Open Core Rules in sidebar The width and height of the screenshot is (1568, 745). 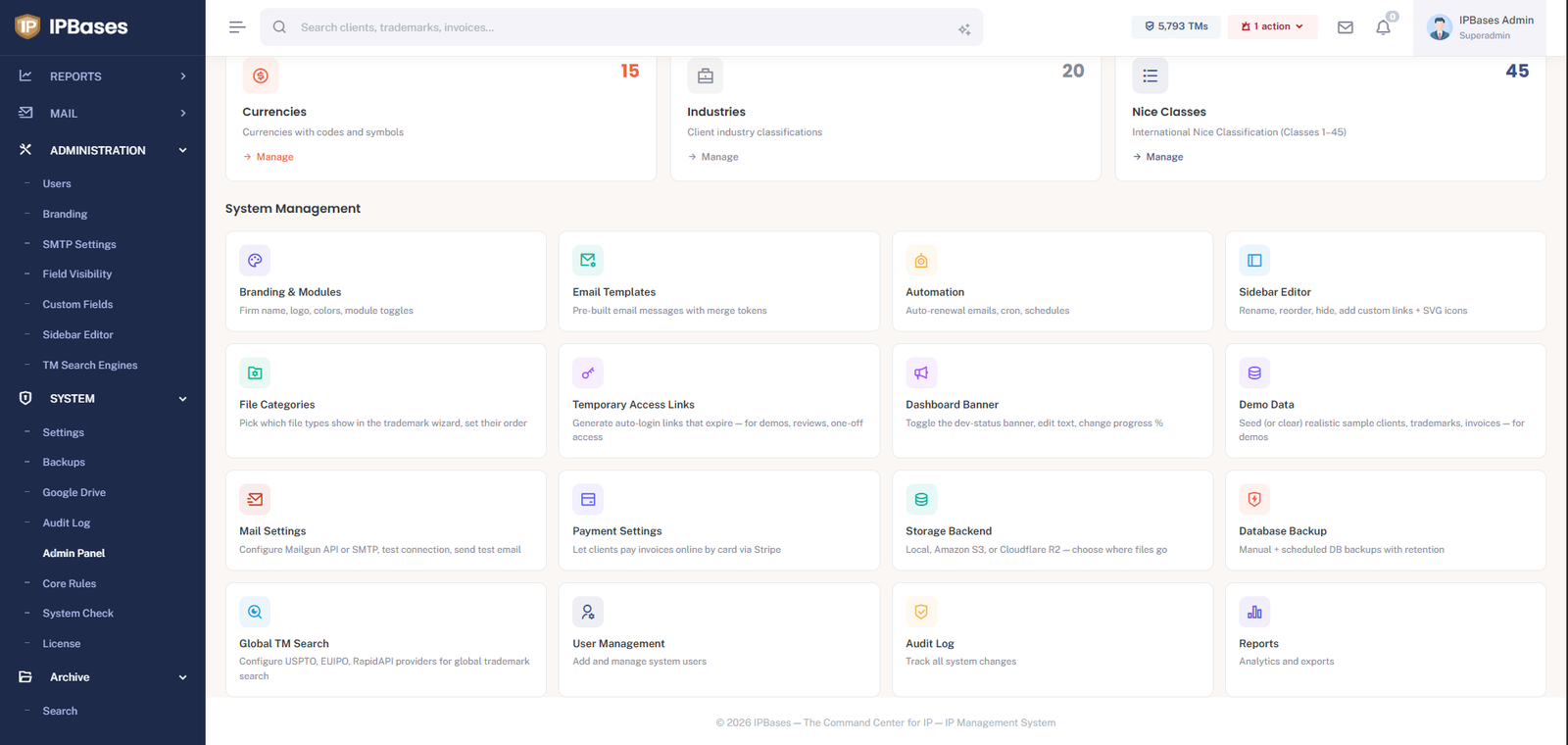tap(70, 584)
